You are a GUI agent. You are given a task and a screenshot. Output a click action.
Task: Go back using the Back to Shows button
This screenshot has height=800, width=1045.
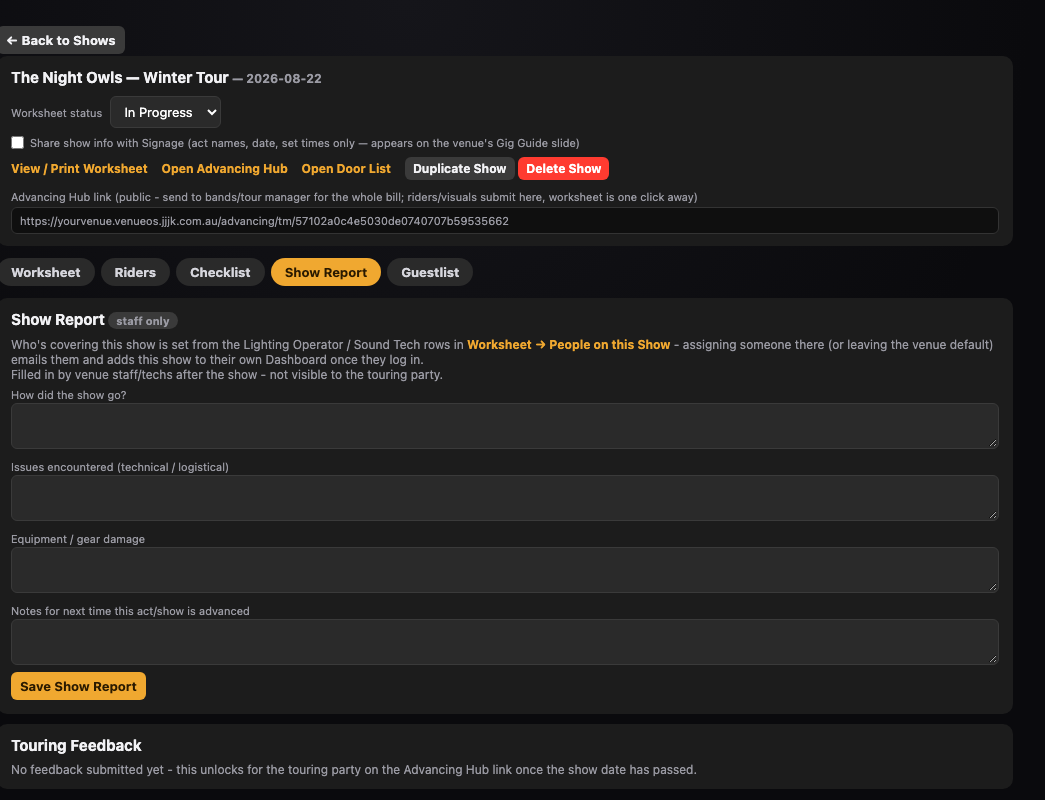62,41
